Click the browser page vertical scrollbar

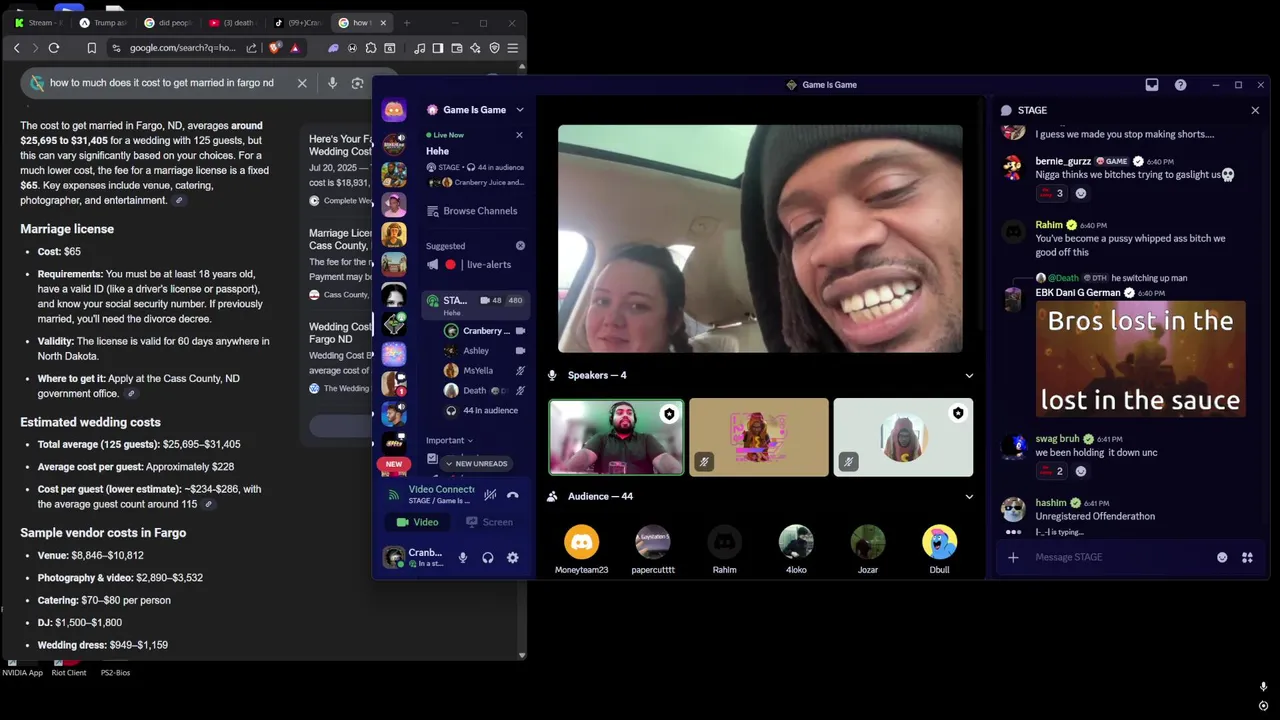(521, 360)
